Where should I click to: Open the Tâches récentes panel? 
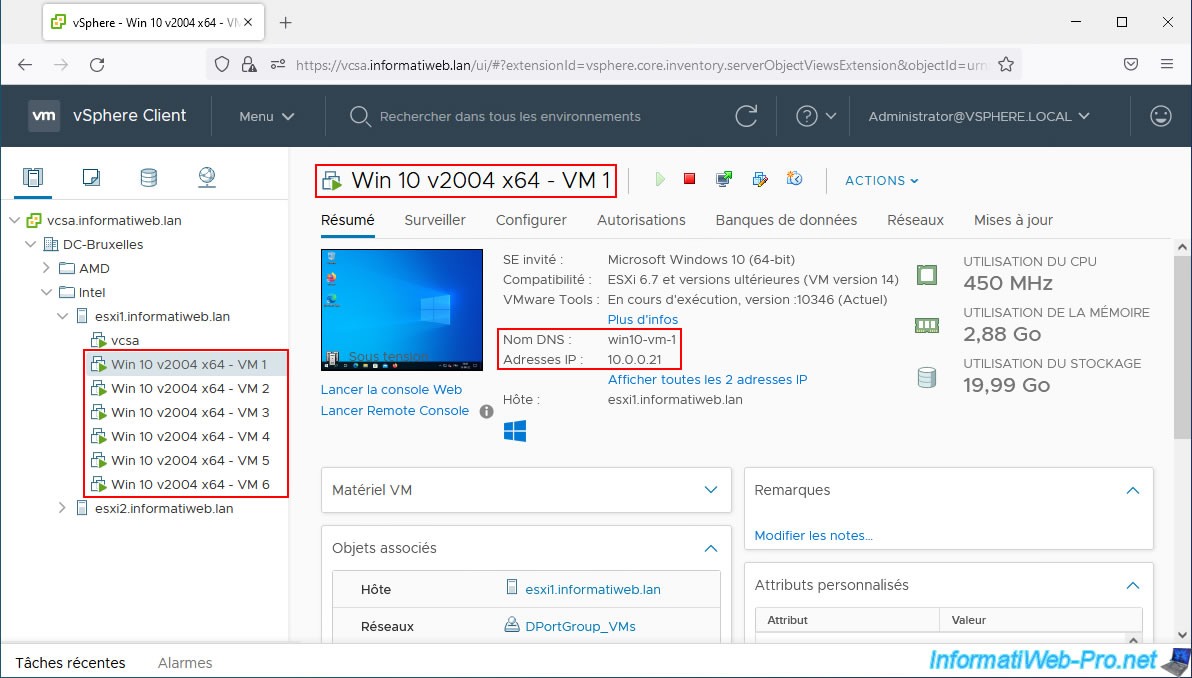pos(70,663)
